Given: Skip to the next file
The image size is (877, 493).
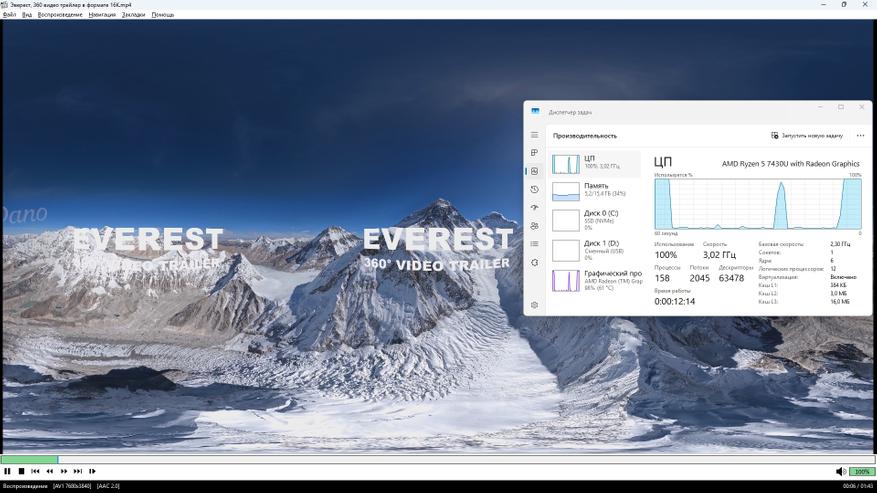Looking at the screenshot, I should coord(78,471).
